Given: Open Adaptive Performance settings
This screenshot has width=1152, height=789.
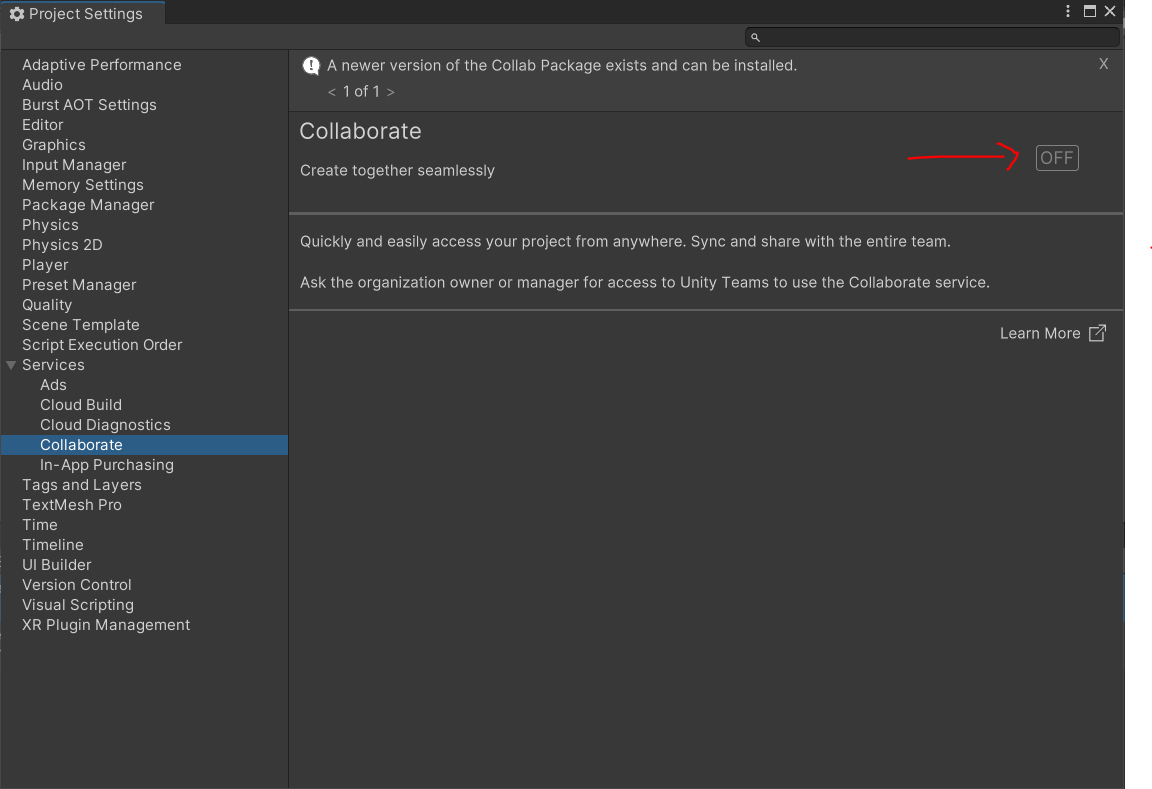Looking at the screenshot, I should 101,65.
